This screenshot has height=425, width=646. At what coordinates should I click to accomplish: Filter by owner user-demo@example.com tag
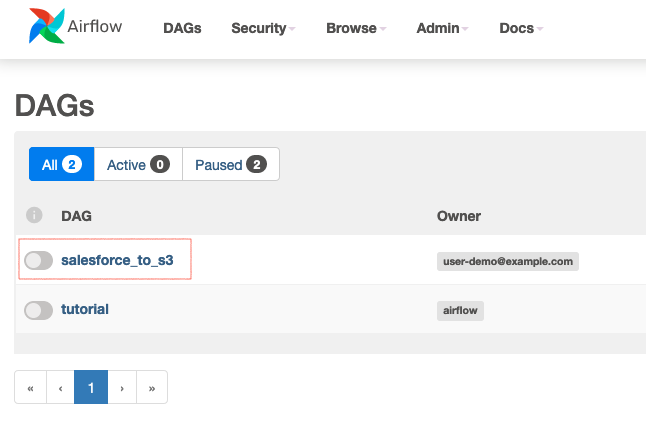click(508, 261)
